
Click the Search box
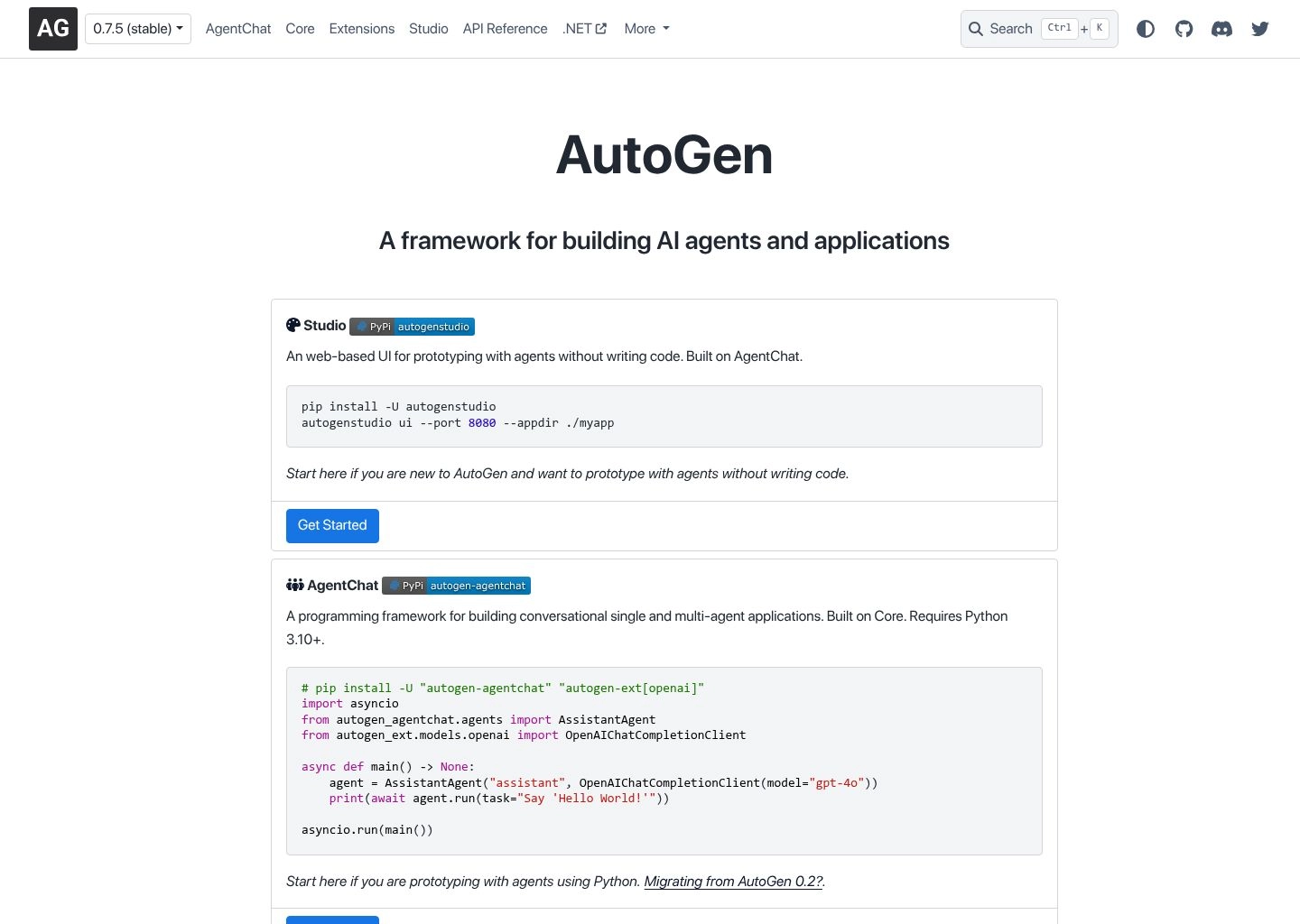click(1039, 29)
